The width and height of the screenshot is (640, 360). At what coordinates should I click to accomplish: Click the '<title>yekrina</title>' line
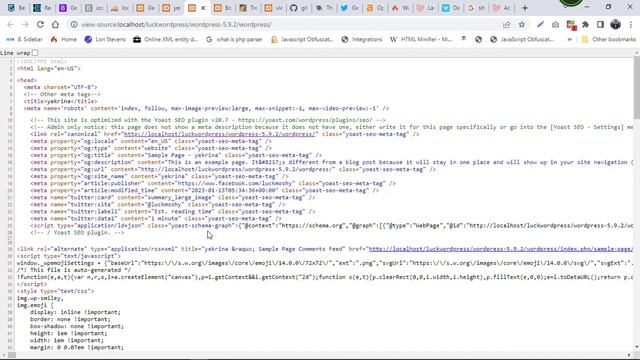click(60, 101)
